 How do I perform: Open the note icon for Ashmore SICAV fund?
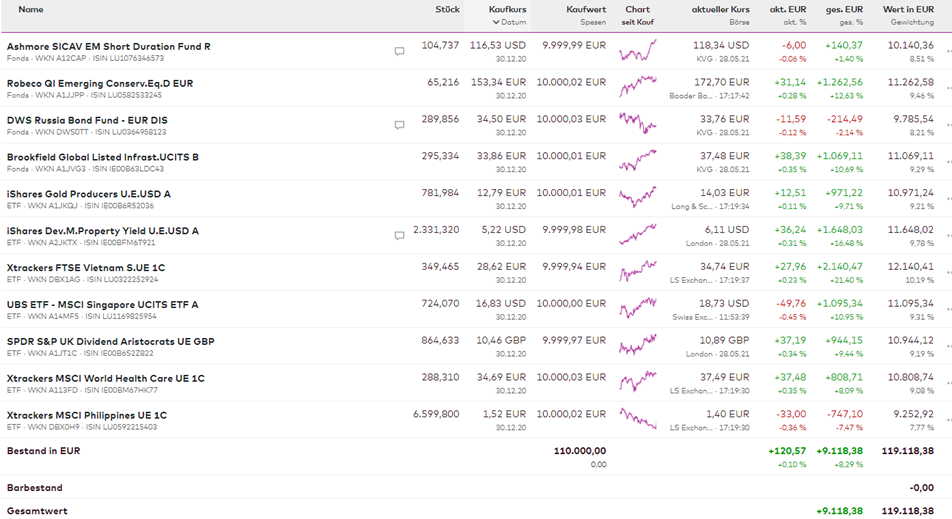point(399,51)
